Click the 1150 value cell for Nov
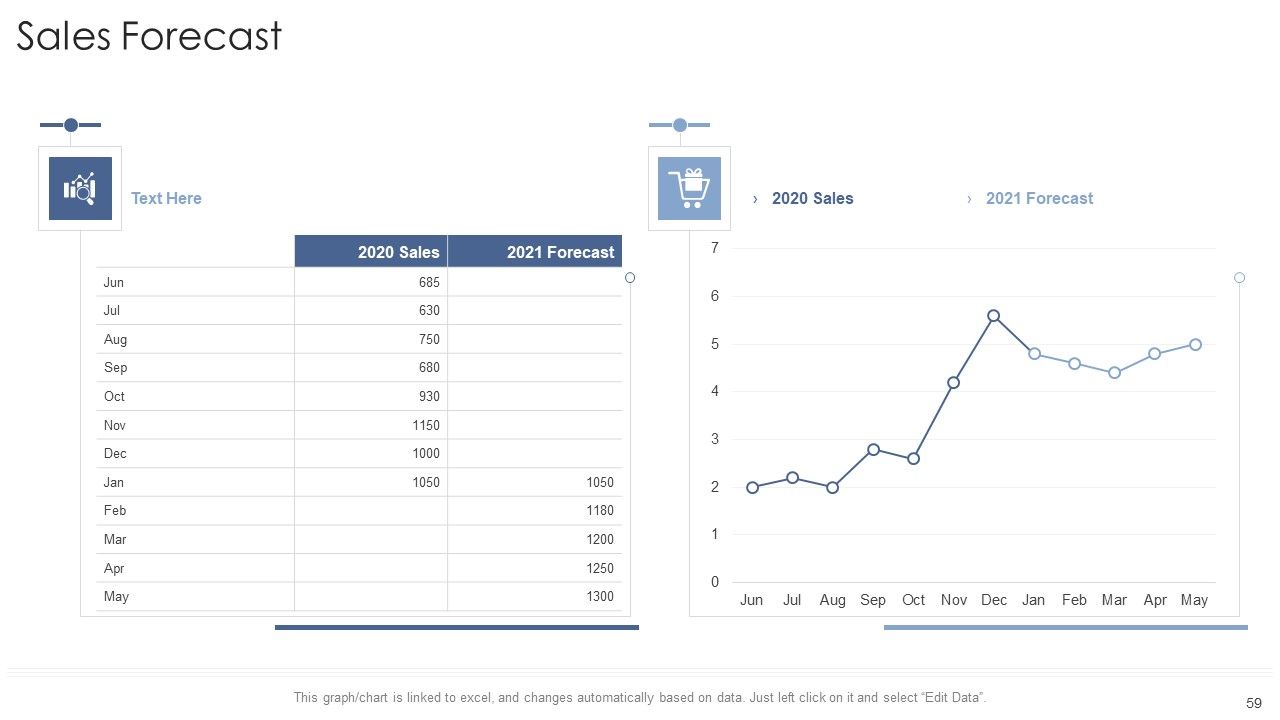The width and height of the screenshot is (1280, 720). (x=371, y=425)
